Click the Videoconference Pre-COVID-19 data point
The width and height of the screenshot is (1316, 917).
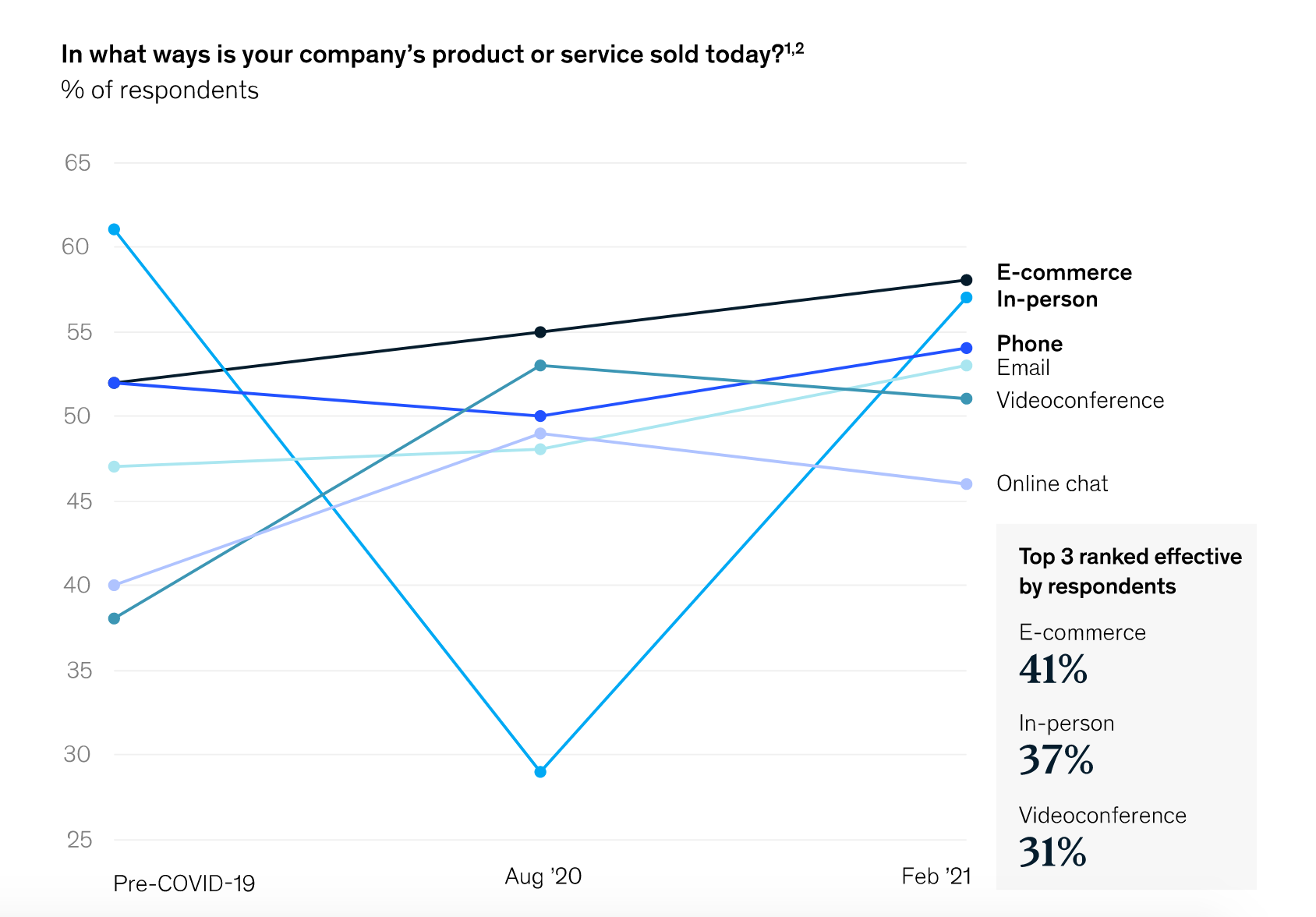pyautogui.click(x=115, y=619)
